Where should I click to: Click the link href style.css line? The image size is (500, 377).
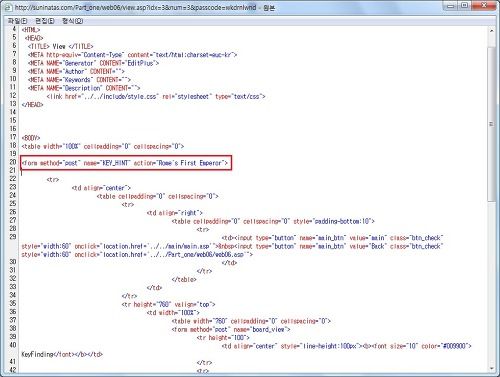pos(156,96)
